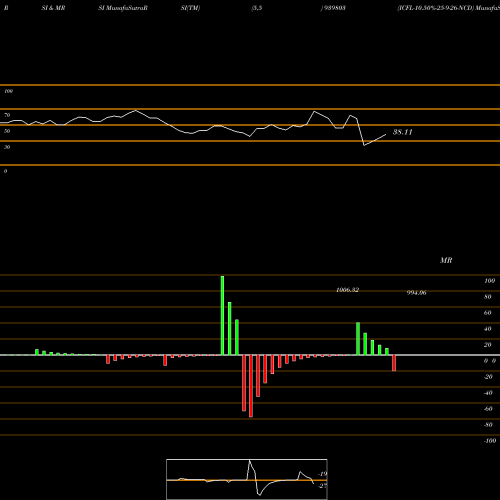Click the -60 label on the MR axis
This screenshot has height=500, width=500.
(488, 409)
